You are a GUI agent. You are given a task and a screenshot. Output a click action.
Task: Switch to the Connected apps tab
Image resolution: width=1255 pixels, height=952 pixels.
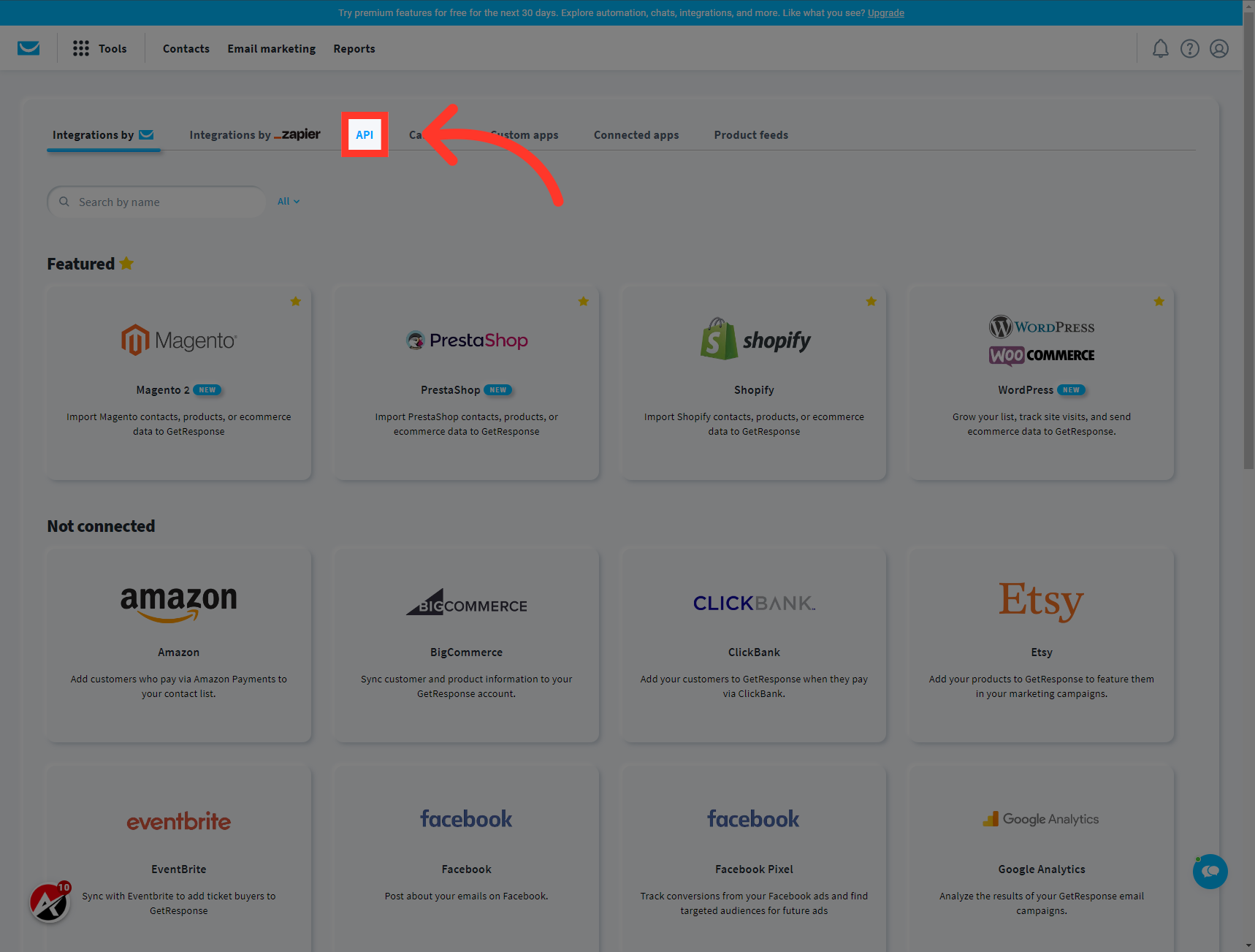tap(636, 134)
